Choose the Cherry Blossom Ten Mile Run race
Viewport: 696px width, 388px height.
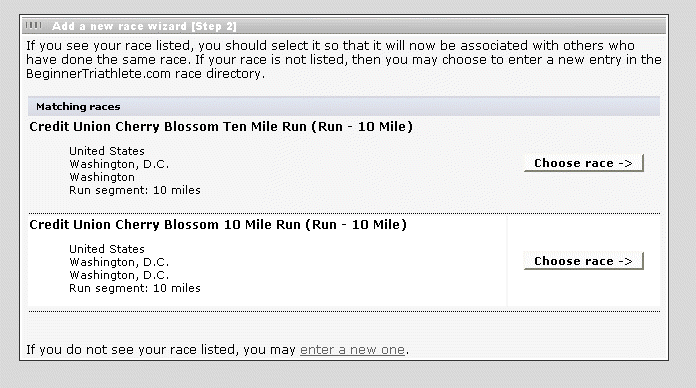pos(584,163)
